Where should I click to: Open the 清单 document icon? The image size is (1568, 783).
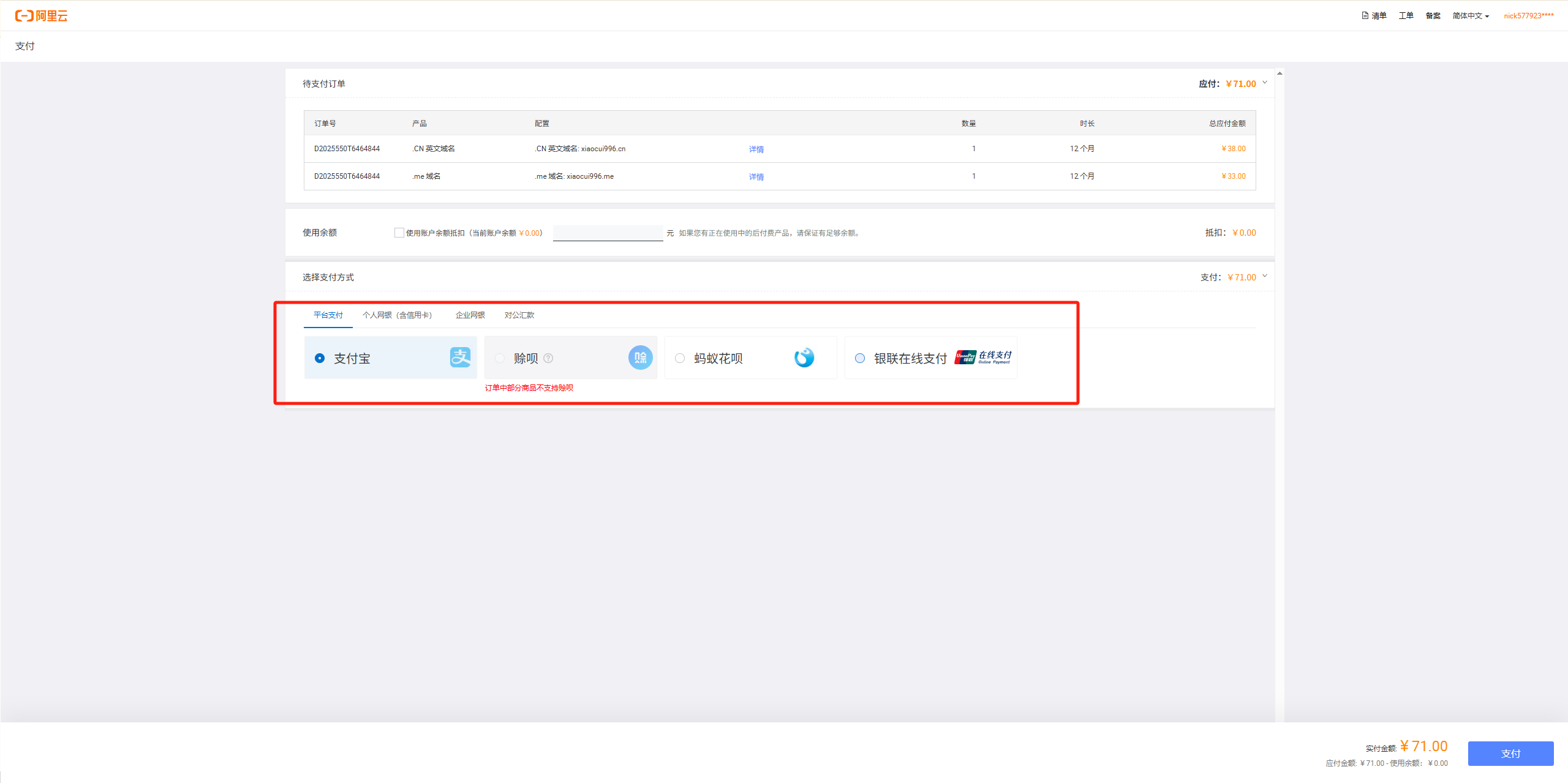click(x=1365, y=15)
